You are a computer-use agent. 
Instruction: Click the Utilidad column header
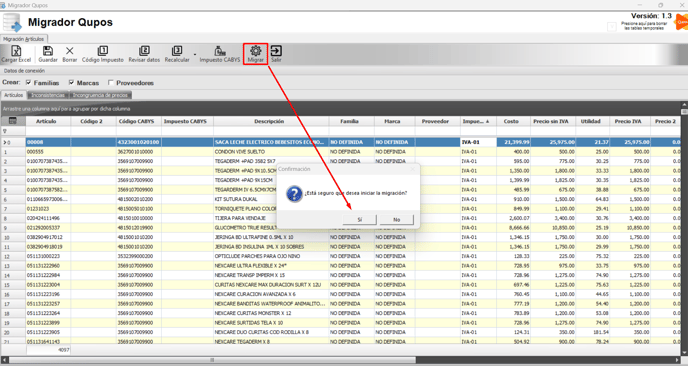pos(591,121)
